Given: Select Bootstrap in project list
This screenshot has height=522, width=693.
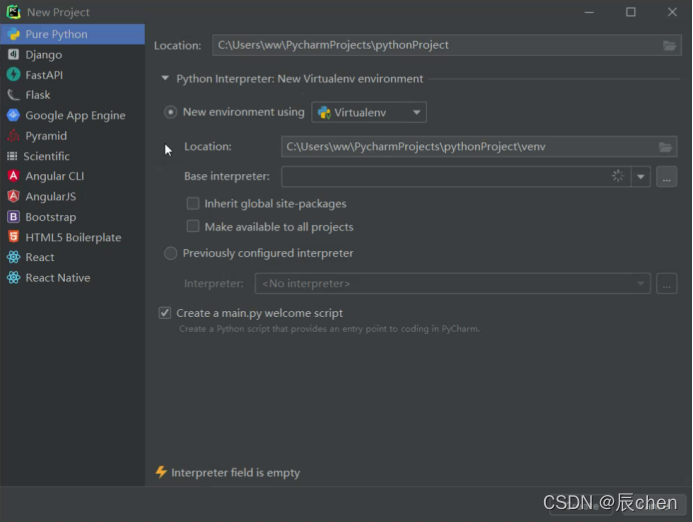Looking at the screenshot, I should 72,217.
